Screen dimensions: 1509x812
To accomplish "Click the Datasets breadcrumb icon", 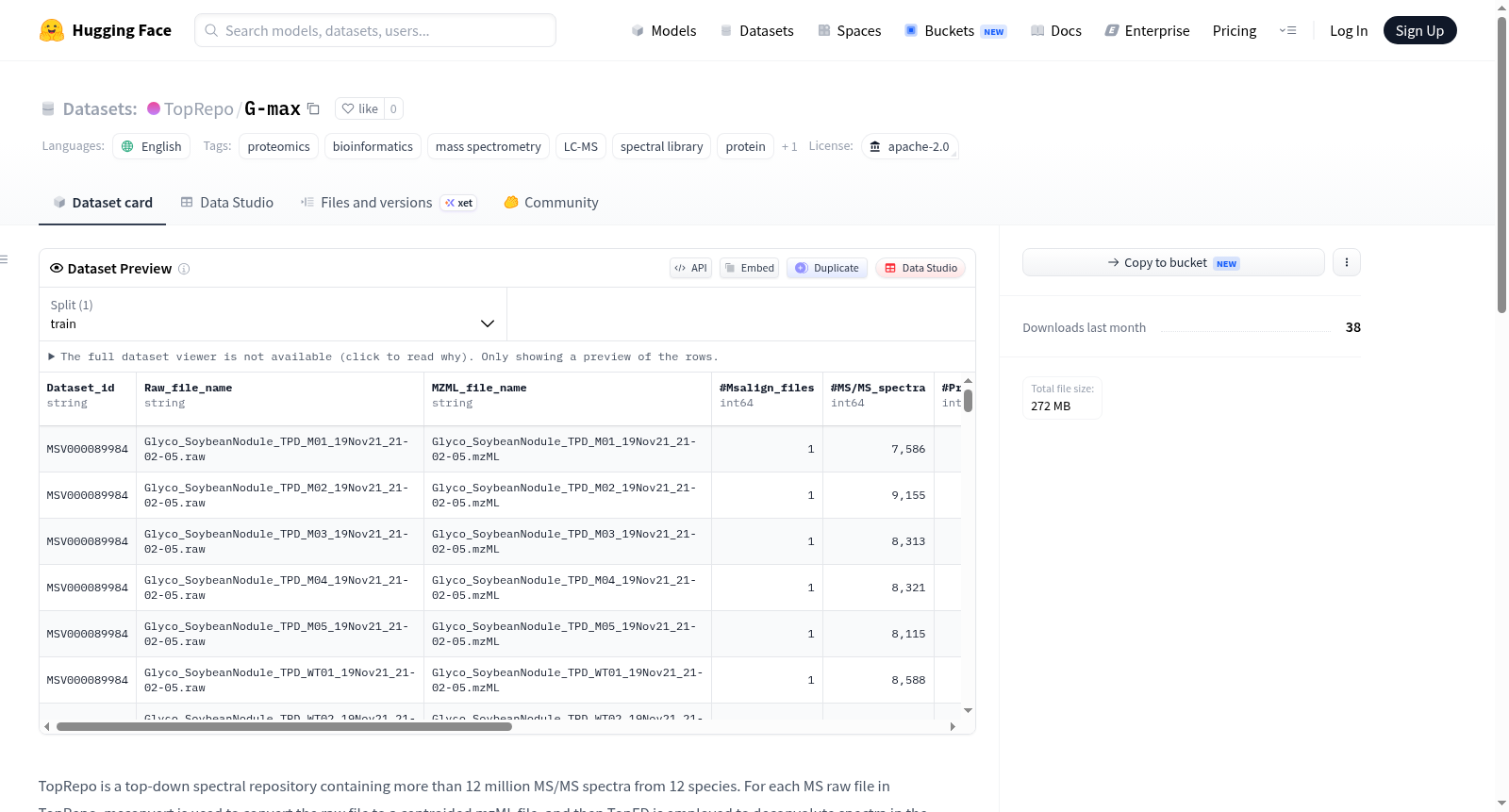I will [x=48, y=109].
